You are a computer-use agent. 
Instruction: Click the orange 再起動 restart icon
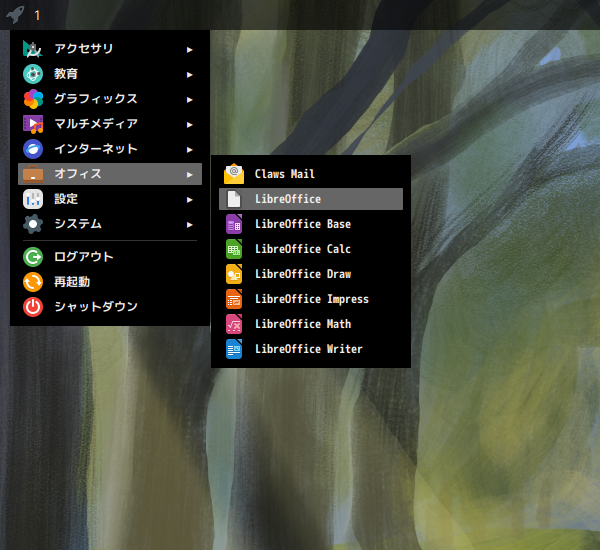click(x=33, y=282)
